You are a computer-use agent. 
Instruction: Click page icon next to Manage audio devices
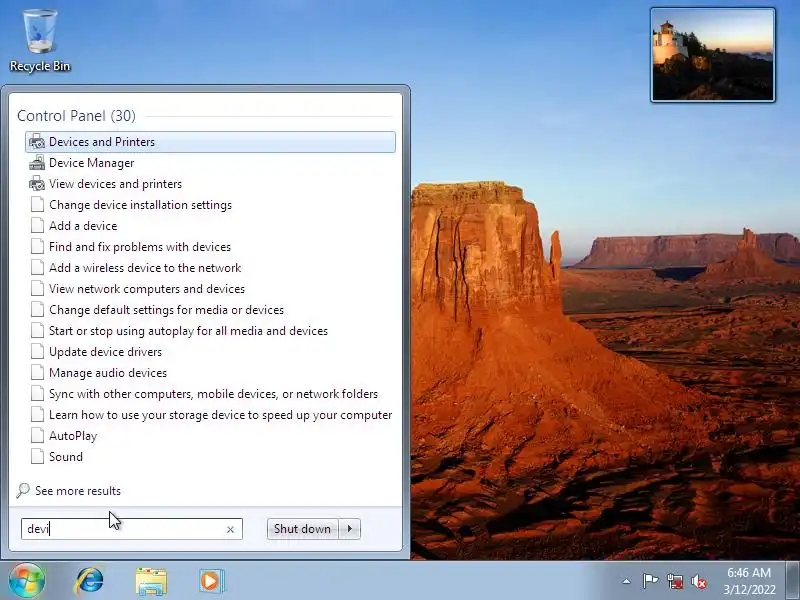(x=37, y=372)
